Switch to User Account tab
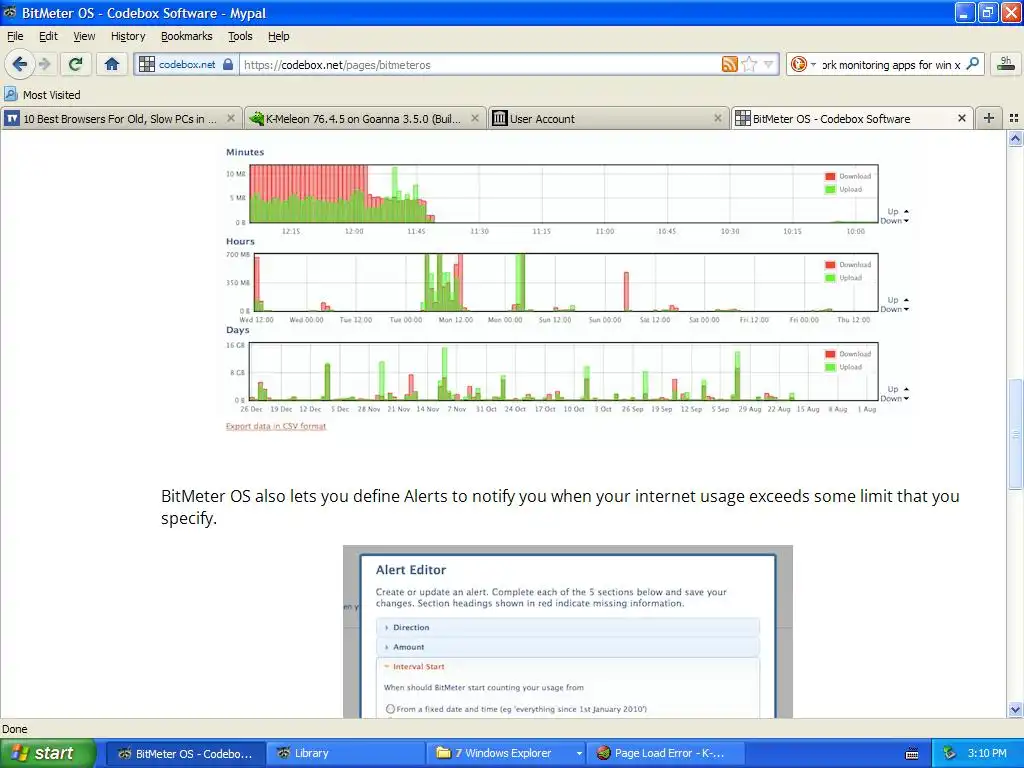1024x768 pixels. [609, 118]
